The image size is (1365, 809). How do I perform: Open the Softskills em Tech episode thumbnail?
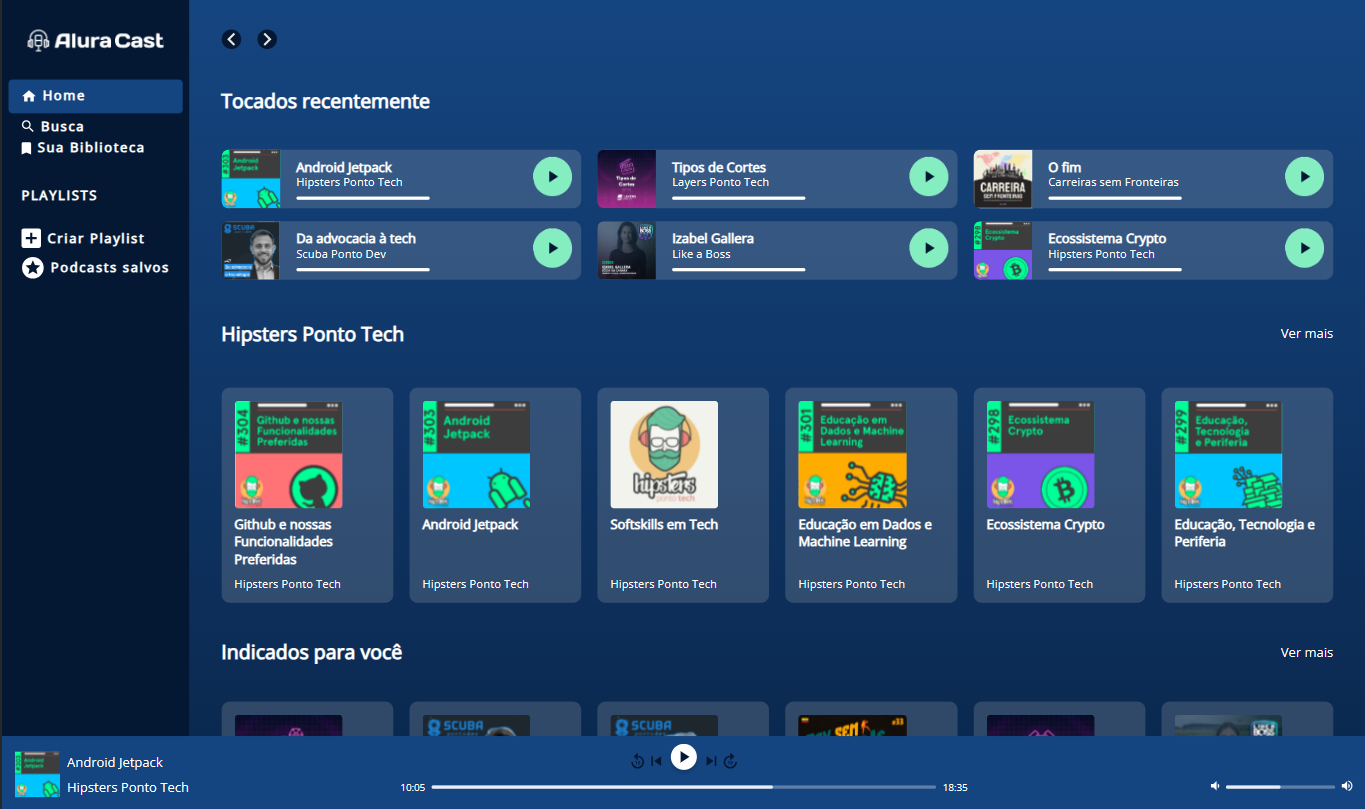tap(663, 455)
